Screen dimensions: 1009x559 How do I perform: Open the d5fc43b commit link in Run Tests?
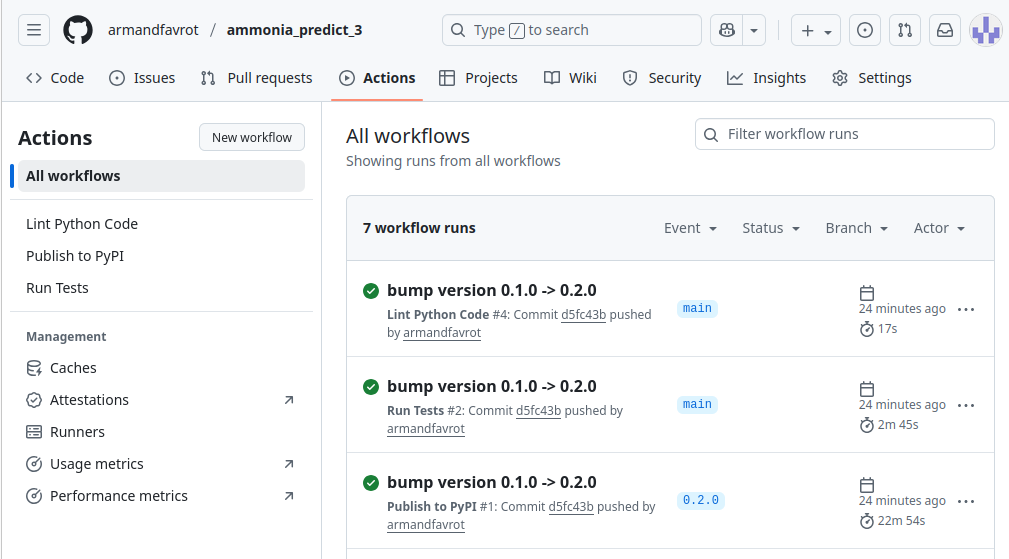pos(538,411)
